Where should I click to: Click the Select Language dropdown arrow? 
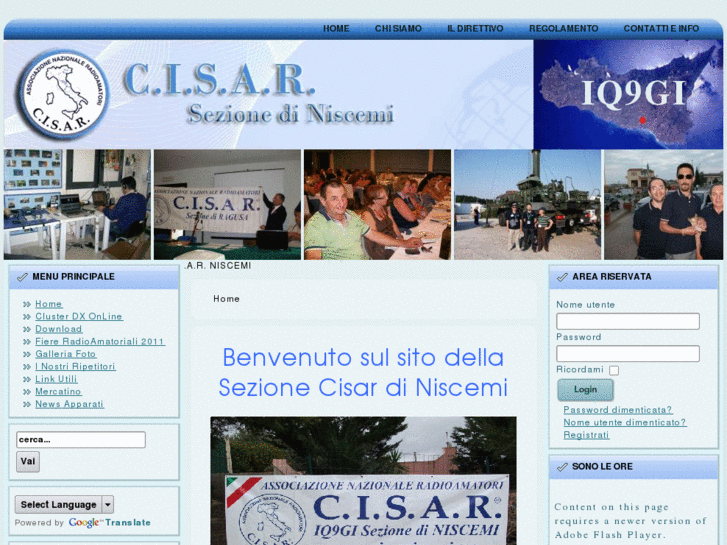[x=108, y=505]
